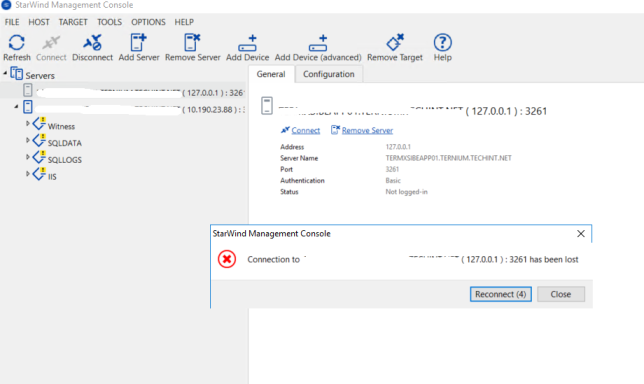The height and width of the screenshot is (384, 644).
Task: Collapse the 10.190.23.88 server node
Action: click(x=16, y=107)
